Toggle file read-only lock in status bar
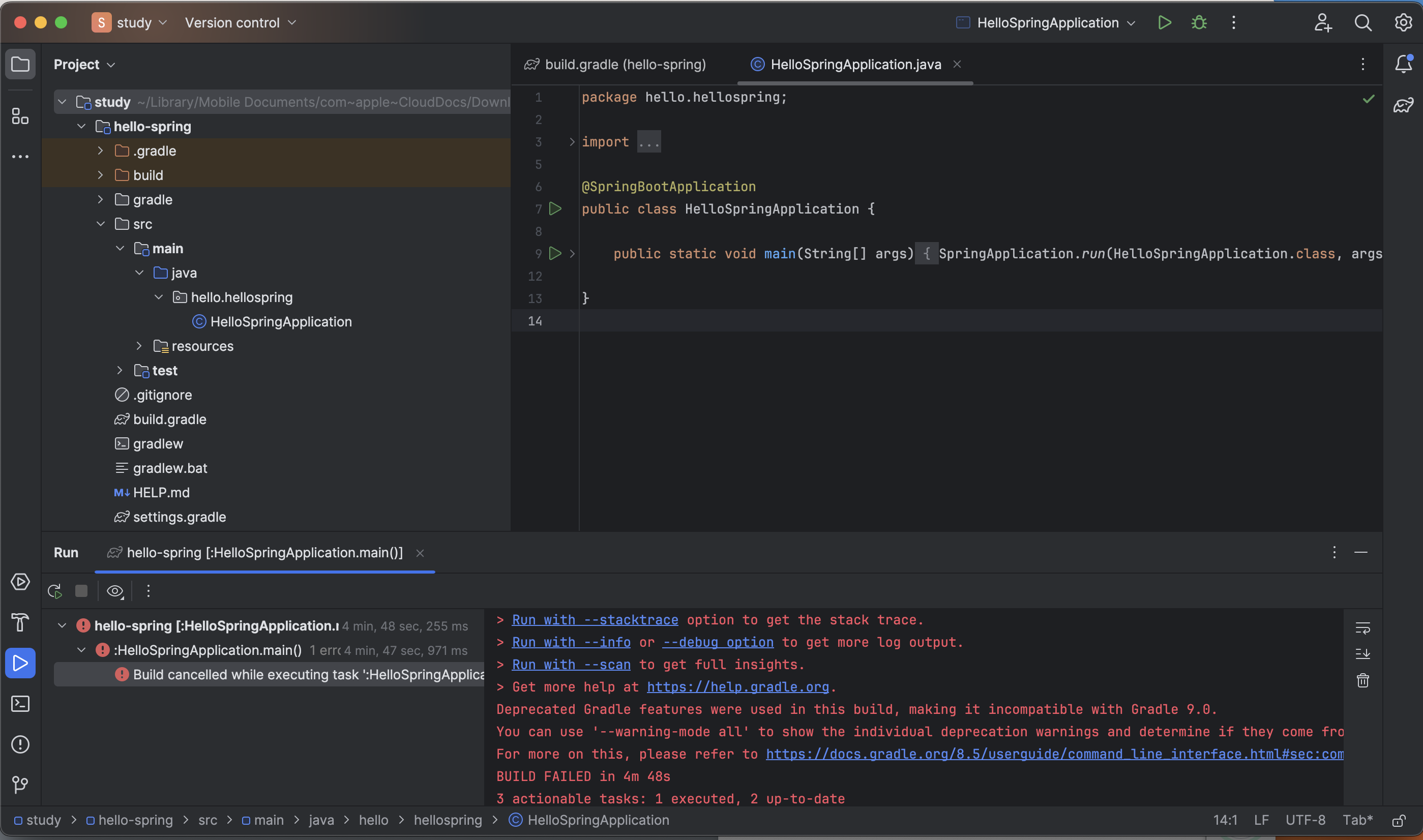The image size is (1423, 840). [1399, 821]
